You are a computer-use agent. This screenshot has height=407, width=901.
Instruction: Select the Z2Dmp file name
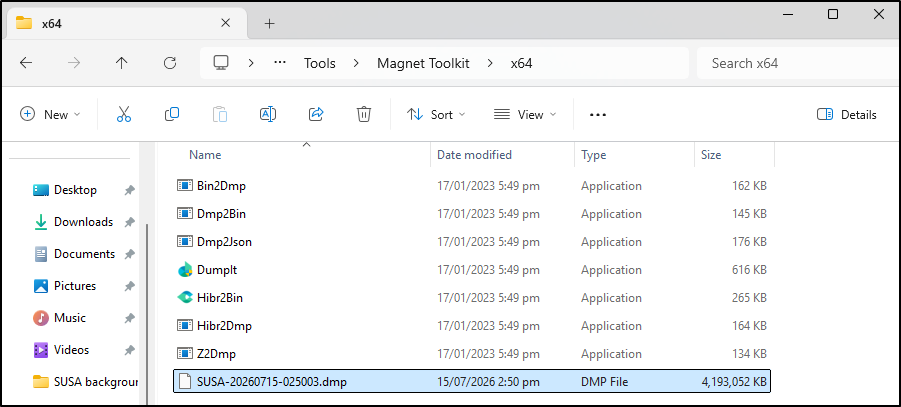[216, 354]
